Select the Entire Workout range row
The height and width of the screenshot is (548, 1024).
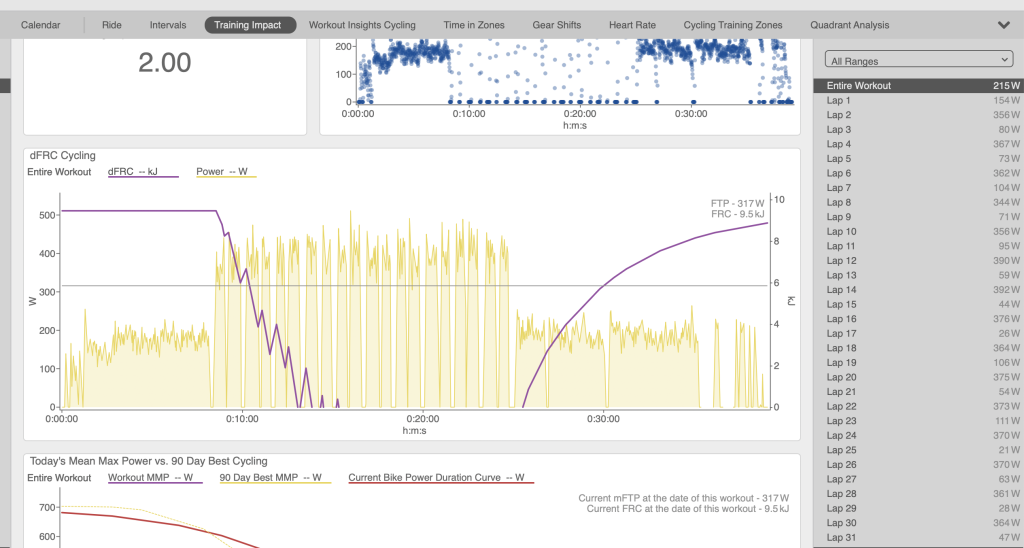click(918, 86)
